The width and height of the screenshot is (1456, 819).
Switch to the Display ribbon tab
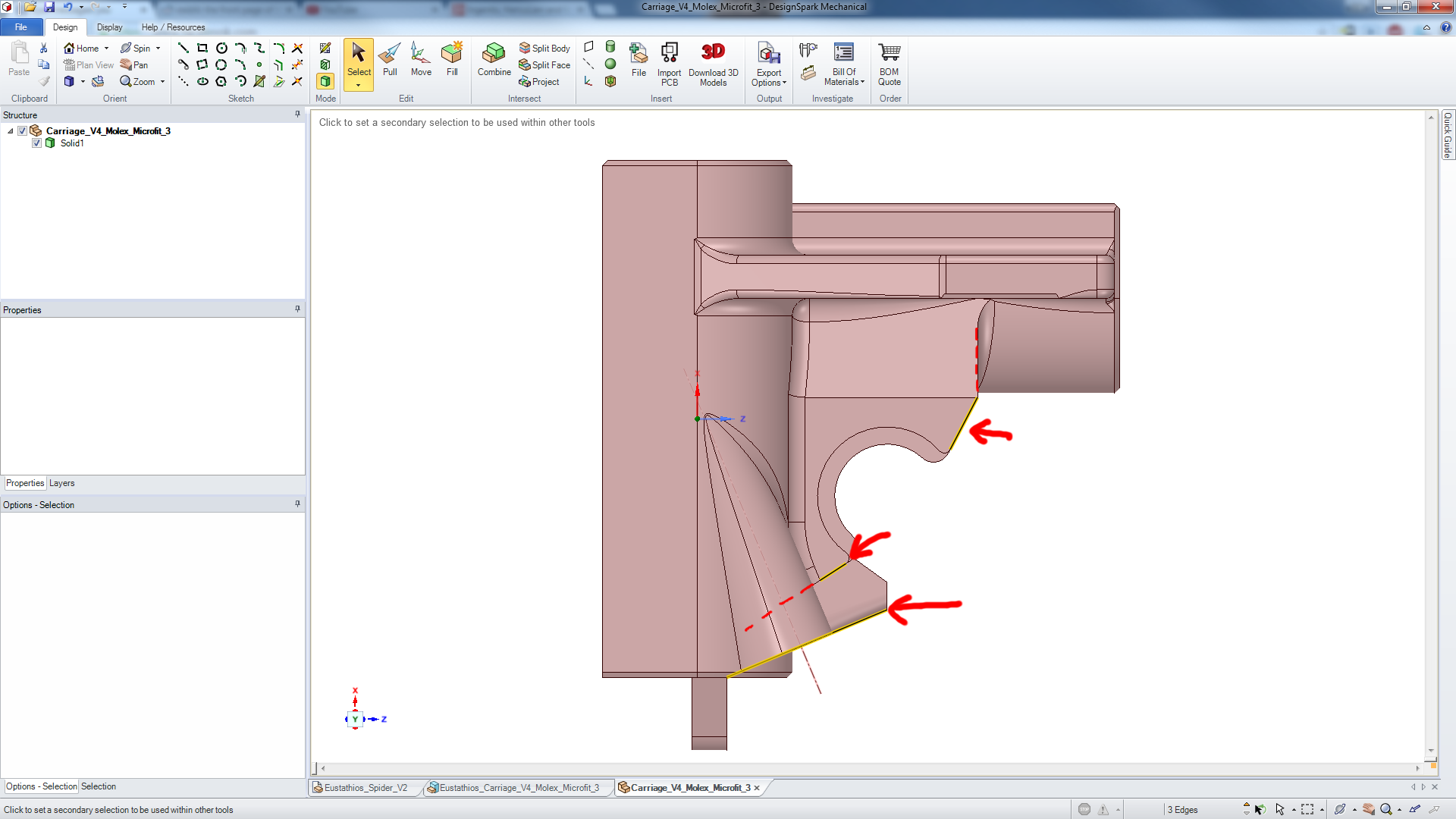[x=109, y=27]
